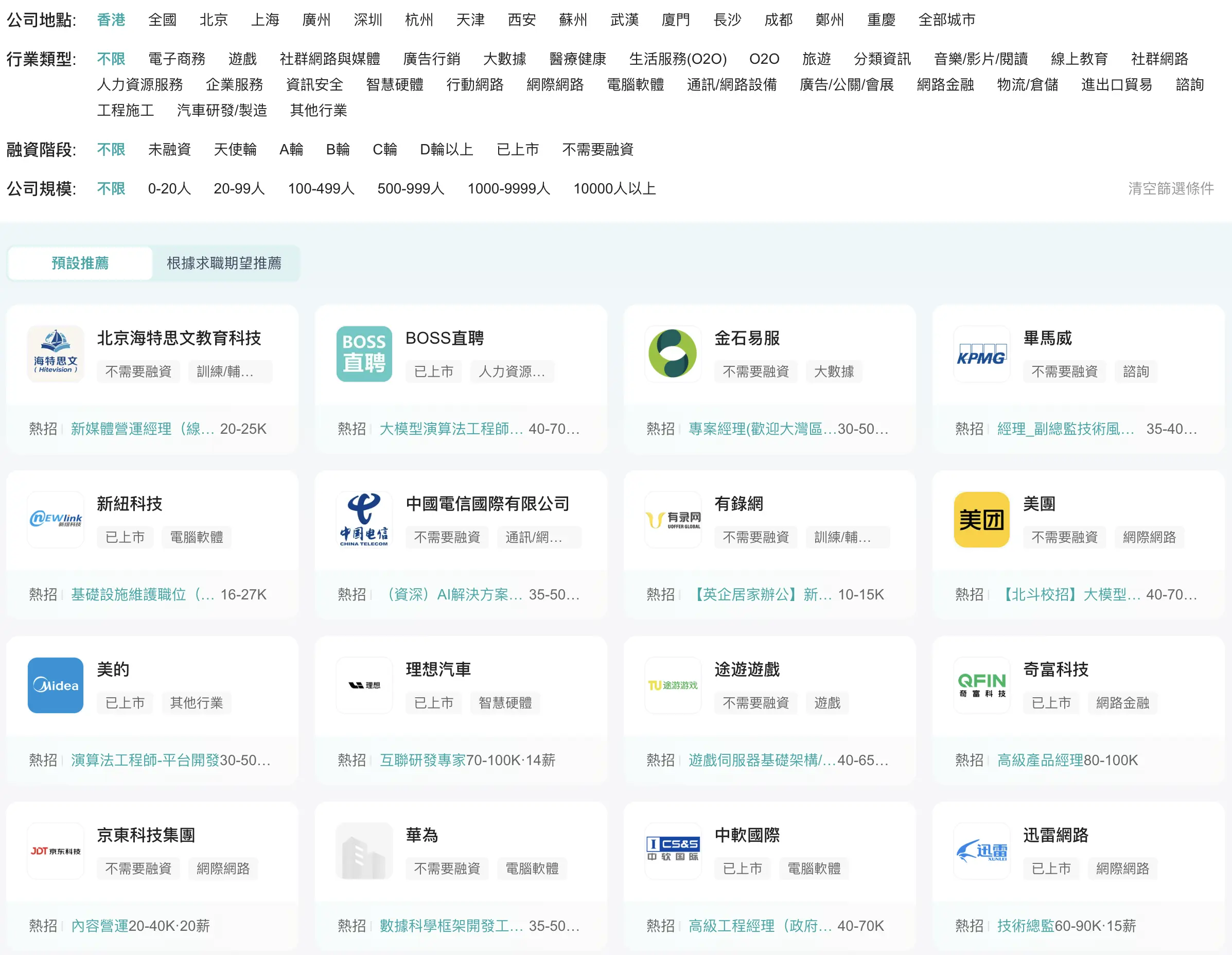Image resolution: width=1232 pixels, height=955 pixels.
Task: Open job 高級產品經理 80-100K
Action: (1040, 760)
